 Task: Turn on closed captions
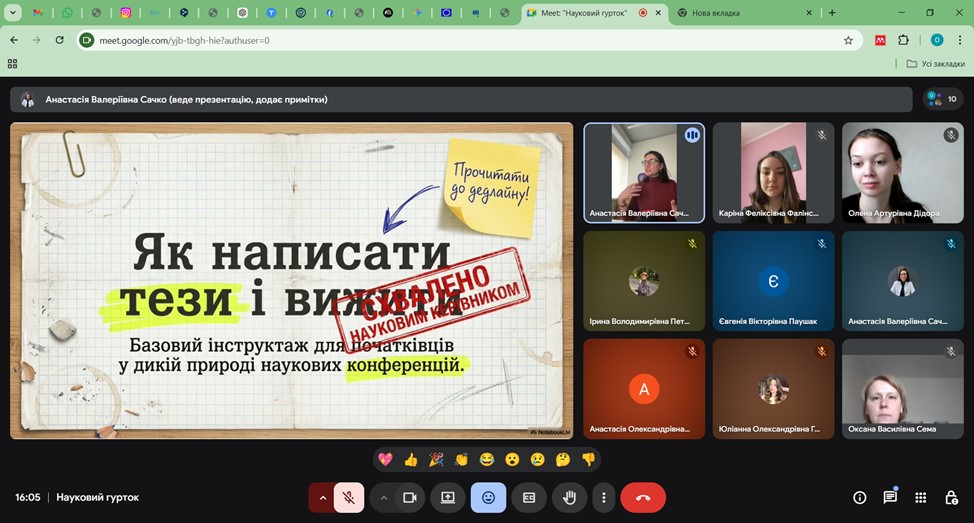529,498
